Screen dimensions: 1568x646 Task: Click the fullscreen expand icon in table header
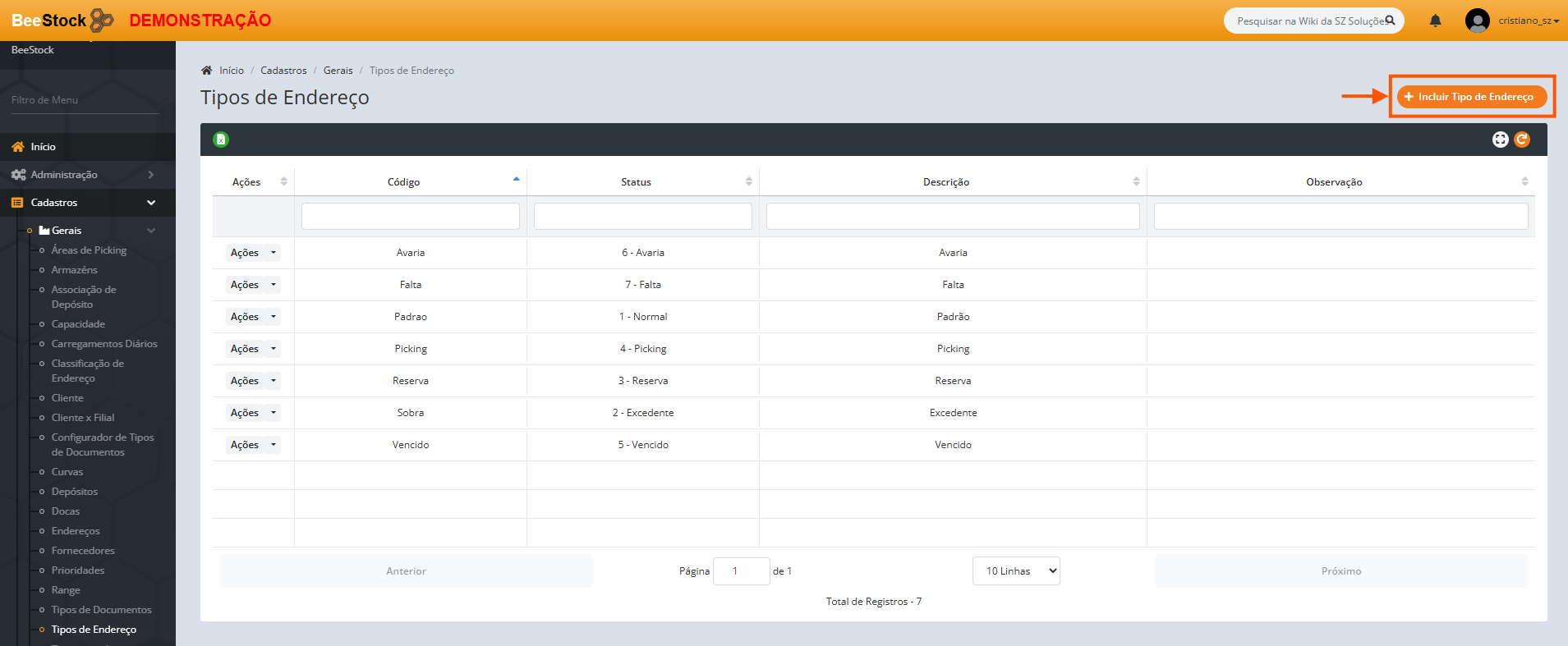tap(1500, 140)
